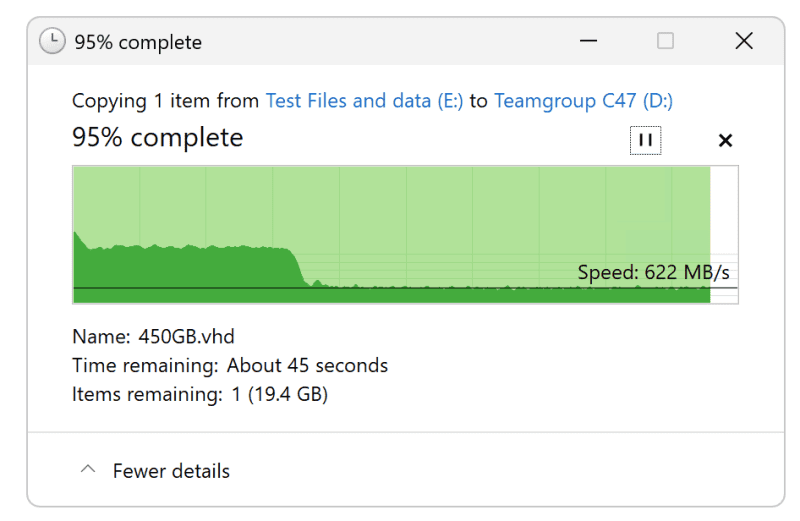This screenshot has width=800, height=521.
Task: Click the maximize button in the title bar
Action: [x=665, y=41]
